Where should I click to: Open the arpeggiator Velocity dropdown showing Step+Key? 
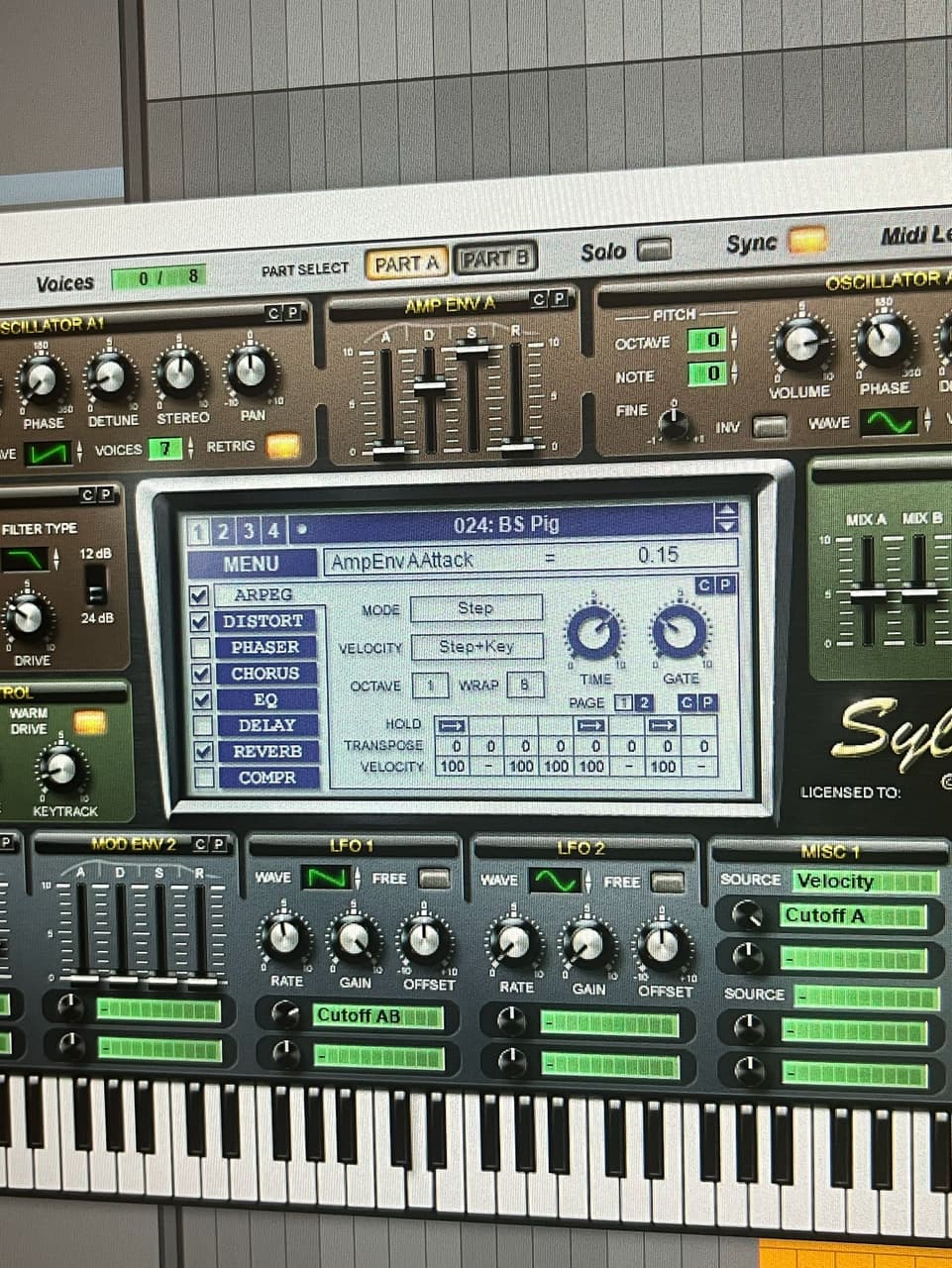(476, 647)
